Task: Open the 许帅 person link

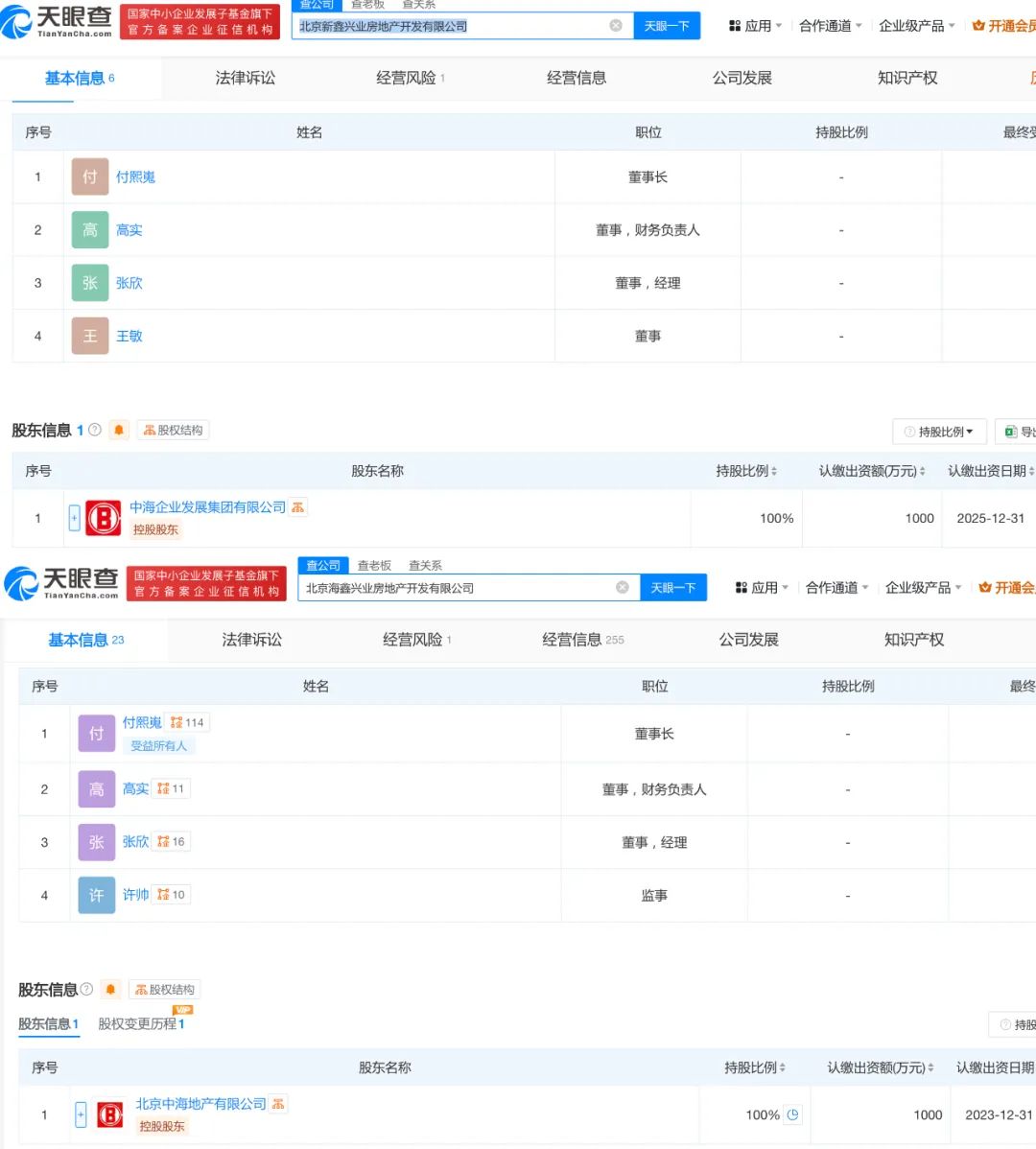Action: tap(135, 895)
